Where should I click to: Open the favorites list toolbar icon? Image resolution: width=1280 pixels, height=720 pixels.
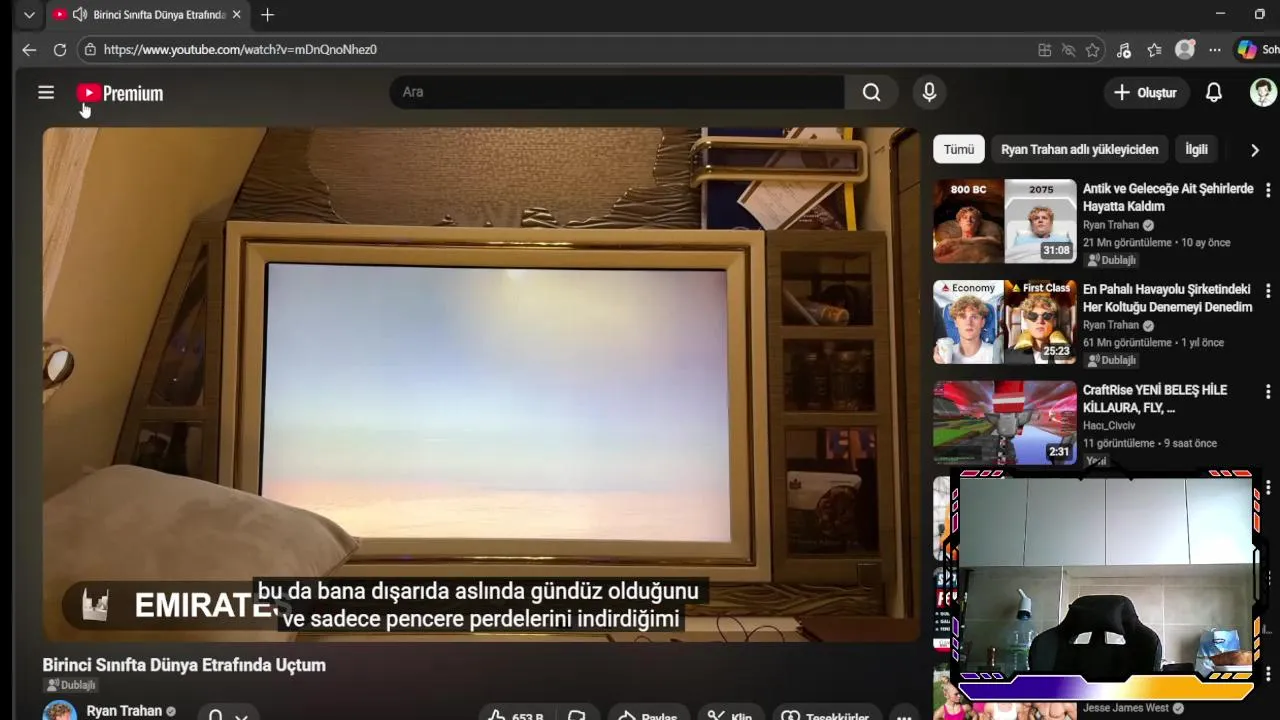click(x=1155, y=50)
